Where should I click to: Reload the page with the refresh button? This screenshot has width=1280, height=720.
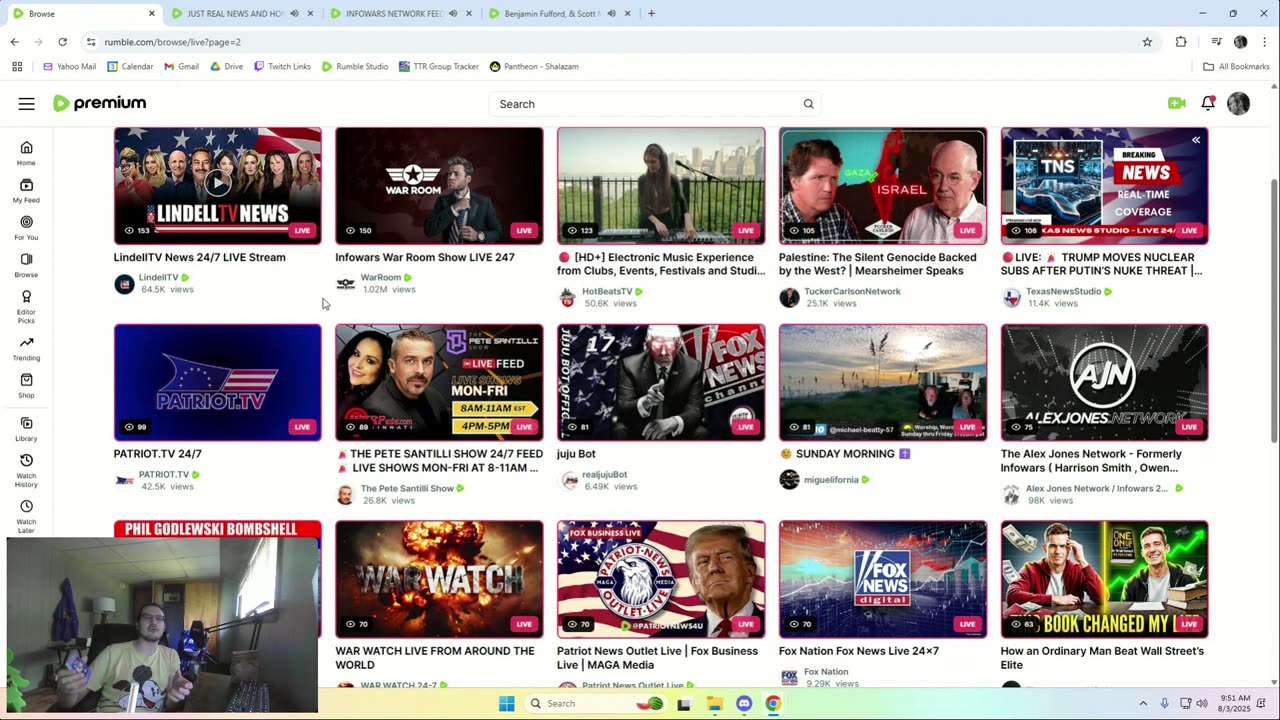click(62, 42)
